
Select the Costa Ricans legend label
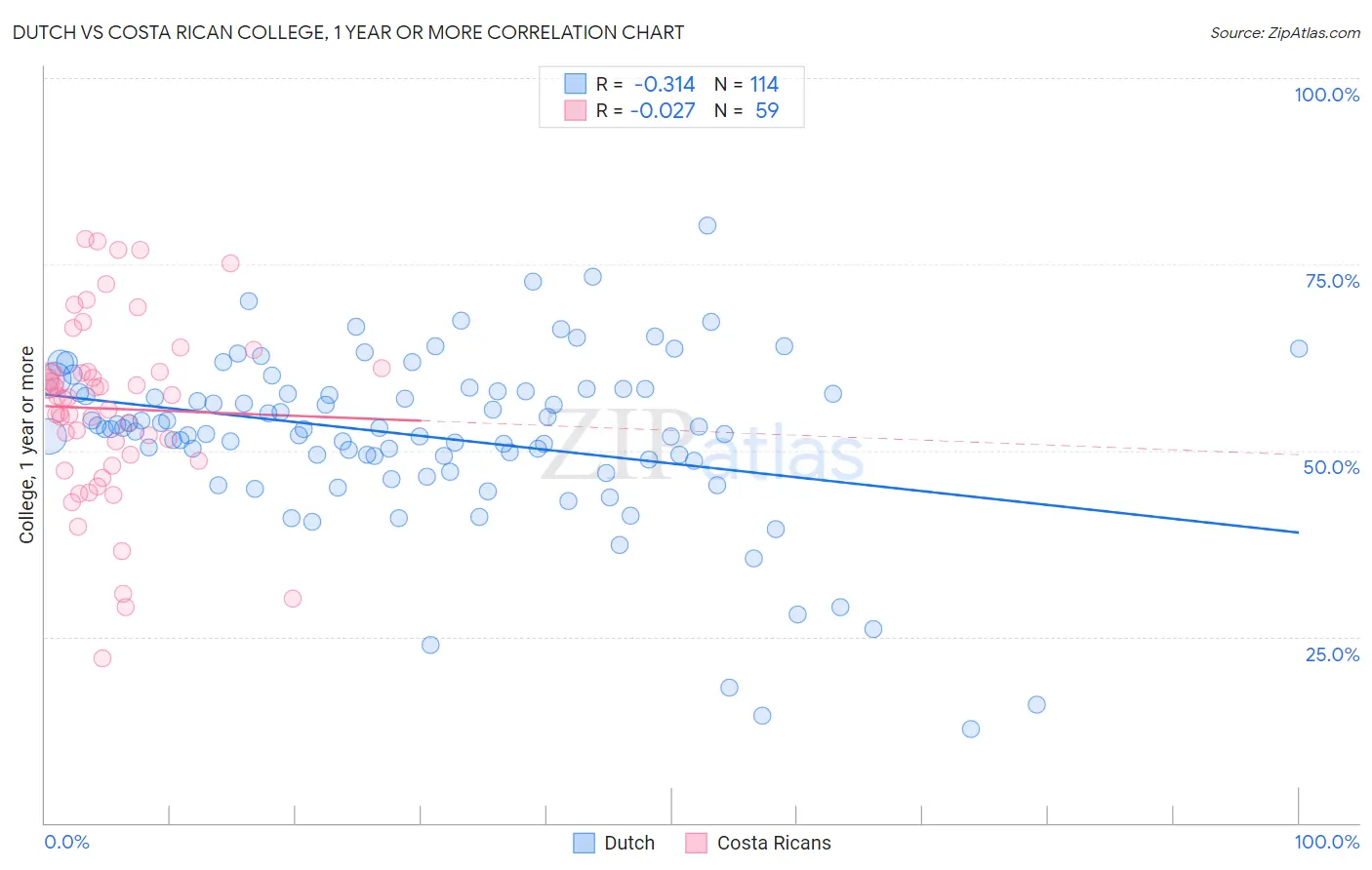pos(774,843)
